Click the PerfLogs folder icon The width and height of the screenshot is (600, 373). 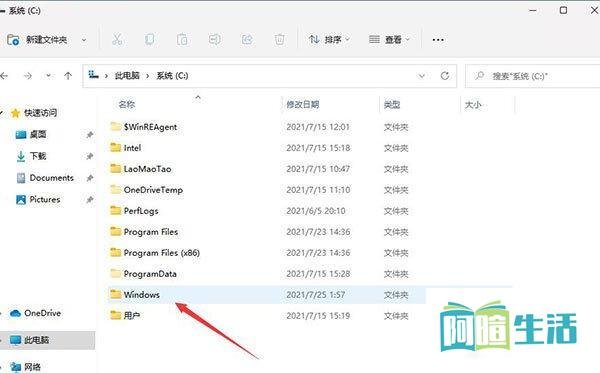[x=116, y=210]
